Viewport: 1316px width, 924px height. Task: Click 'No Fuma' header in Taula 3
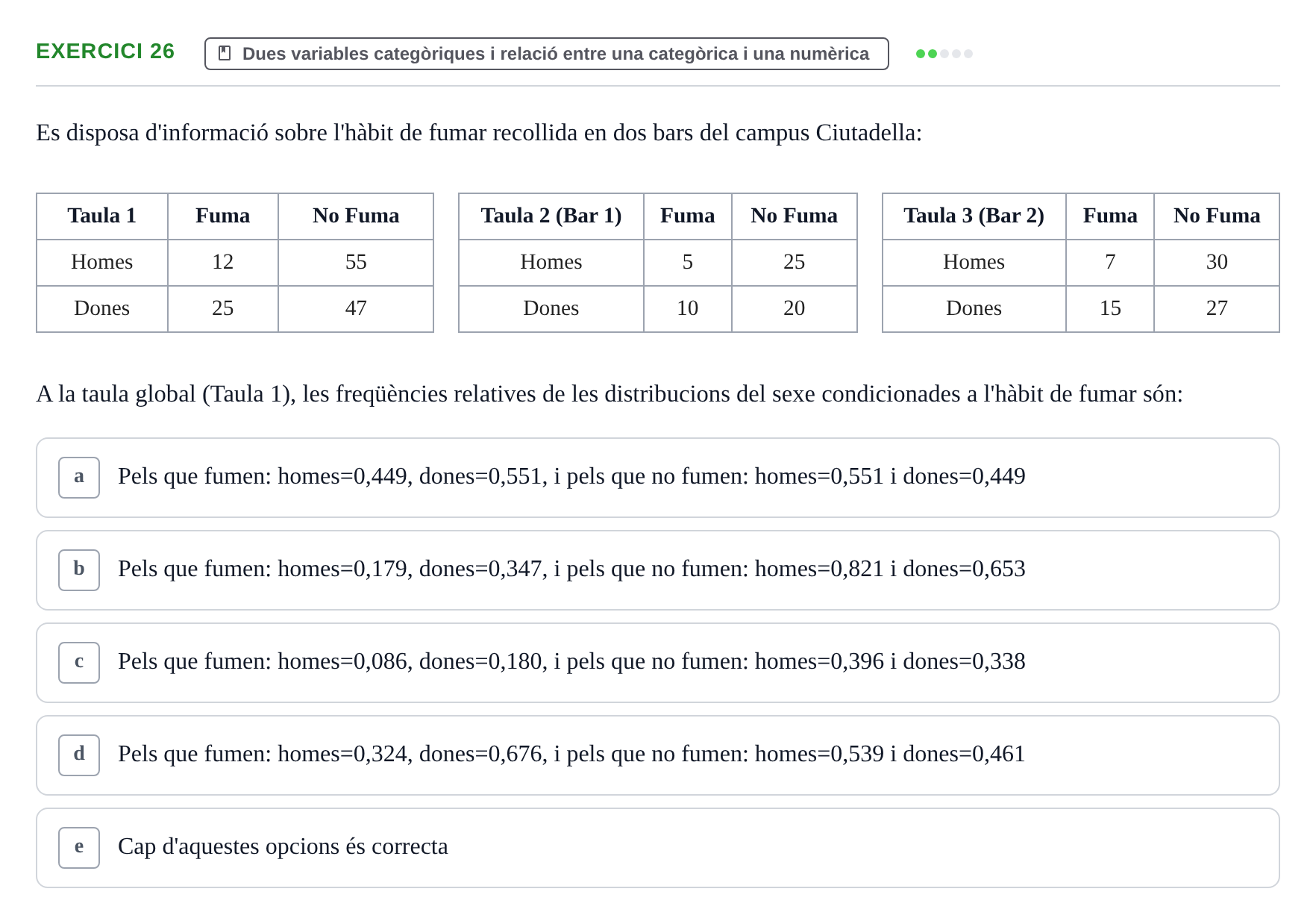(x=1217, y=216)
